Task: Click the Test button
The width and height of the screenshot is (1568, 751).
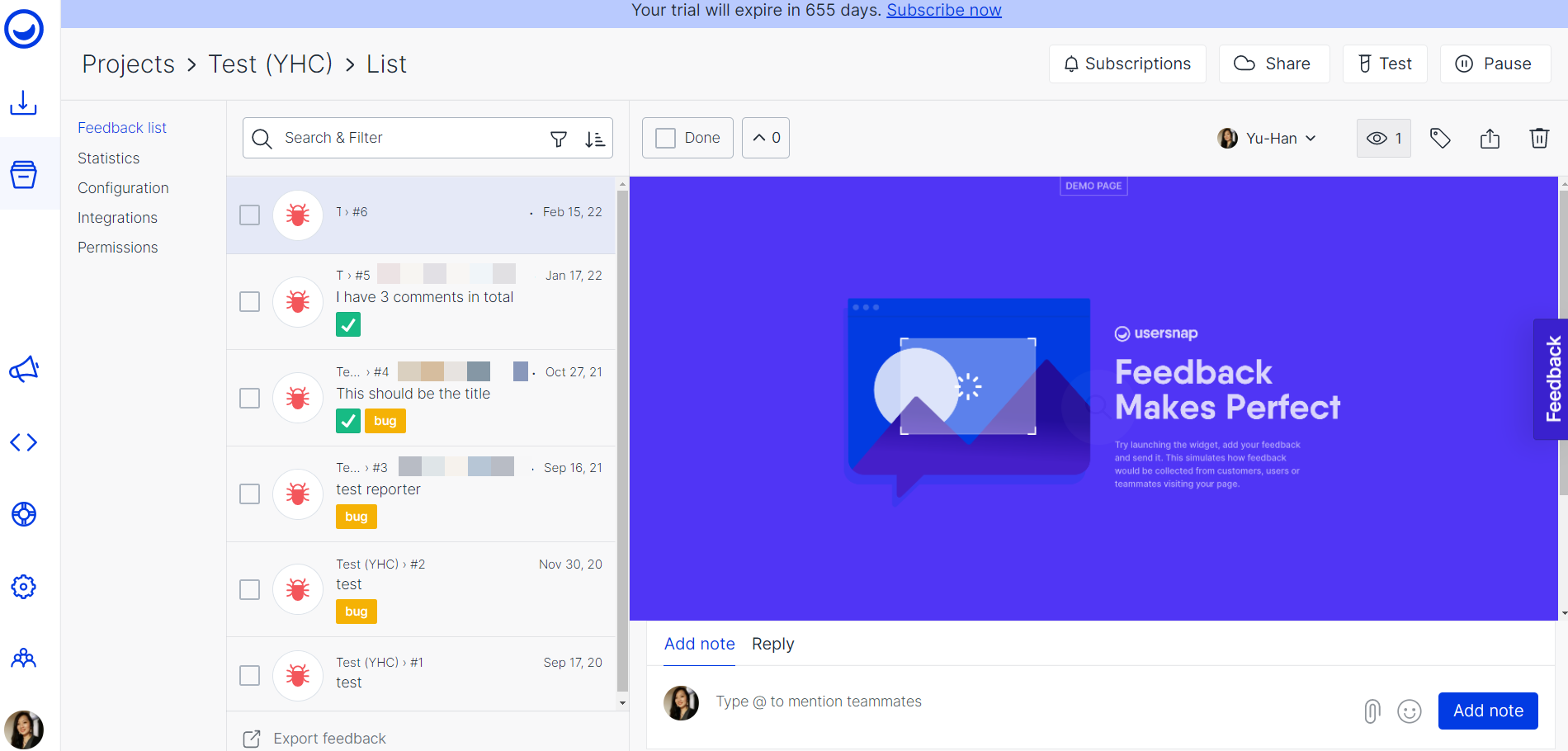Action: [x=1385, y=64]
